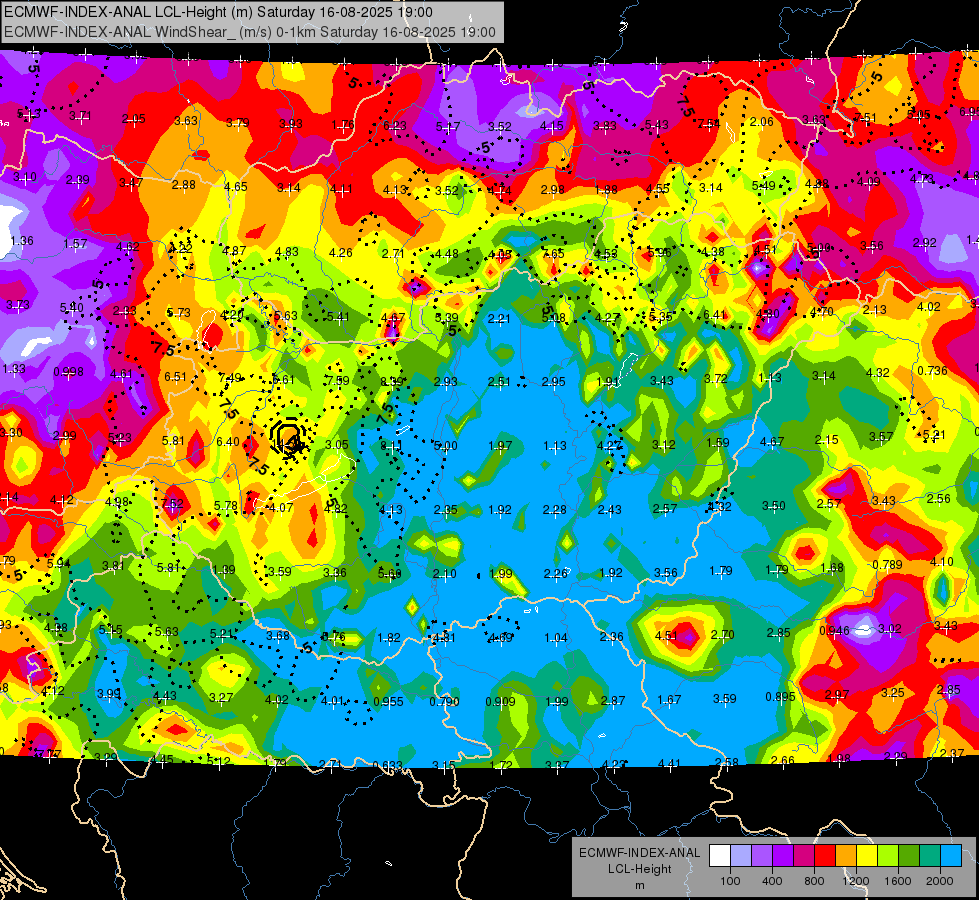The width and height of the screenshot is (979, 900).
Task: Pick the vivid violet legend swatch
Action: (x=783, y=856)
